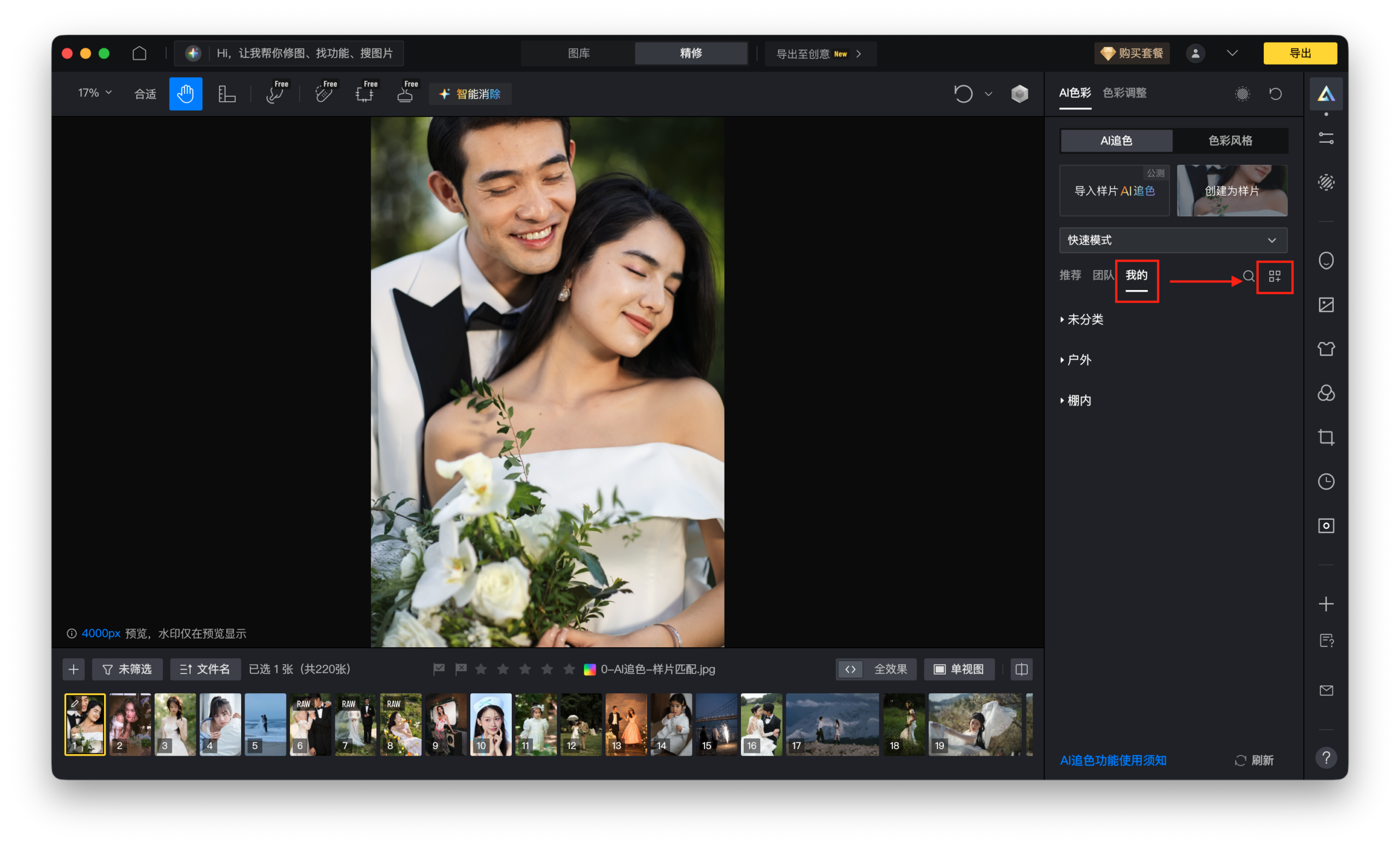This screenshot has width=1400, height=848.
Task: Open the 快速模式 dropdown
Action: [x=1172, y=240]
